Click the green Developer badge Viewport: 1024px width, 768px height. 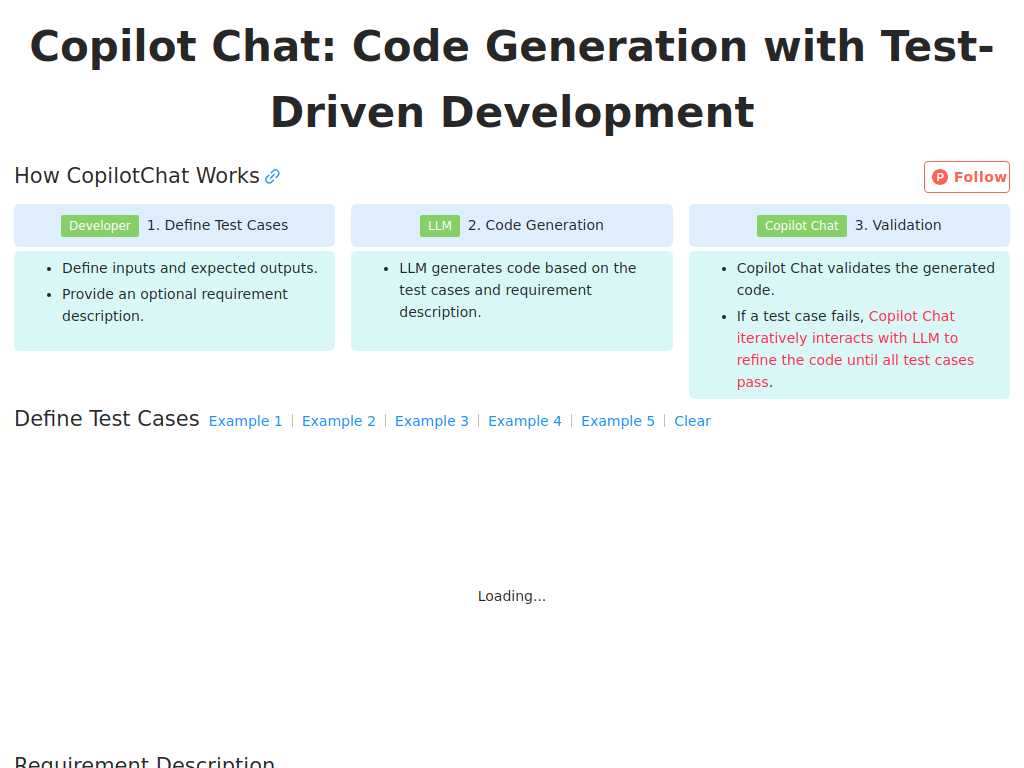100,226
